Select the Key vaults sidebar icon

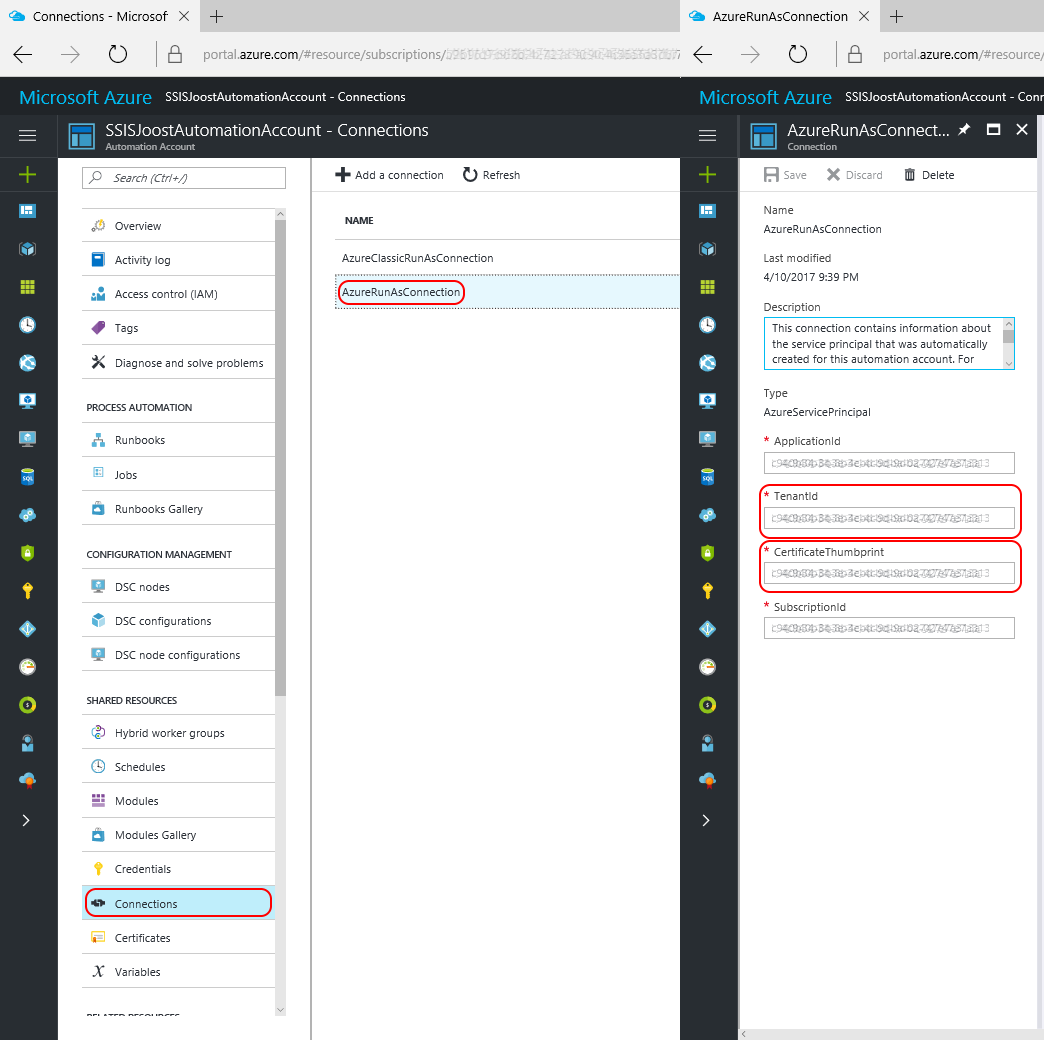(x=27, y=590)
